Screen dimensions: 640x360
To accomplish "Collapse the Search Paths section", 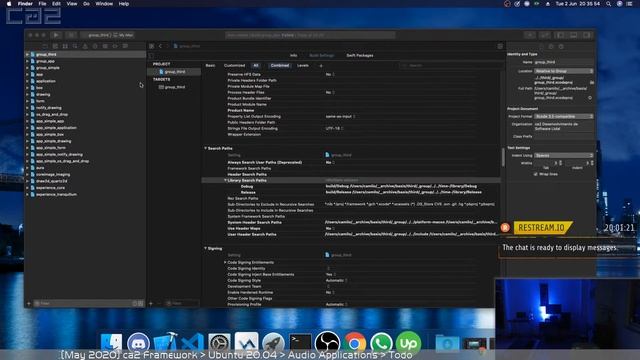I will (205, 148).
